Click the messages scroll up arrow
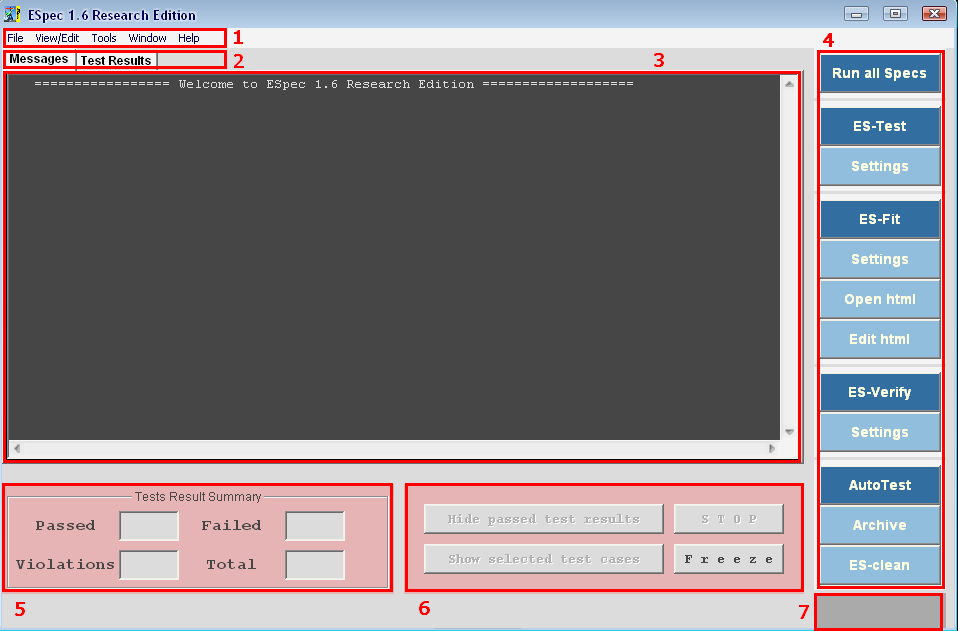958x631 pixels. point(789,84)
